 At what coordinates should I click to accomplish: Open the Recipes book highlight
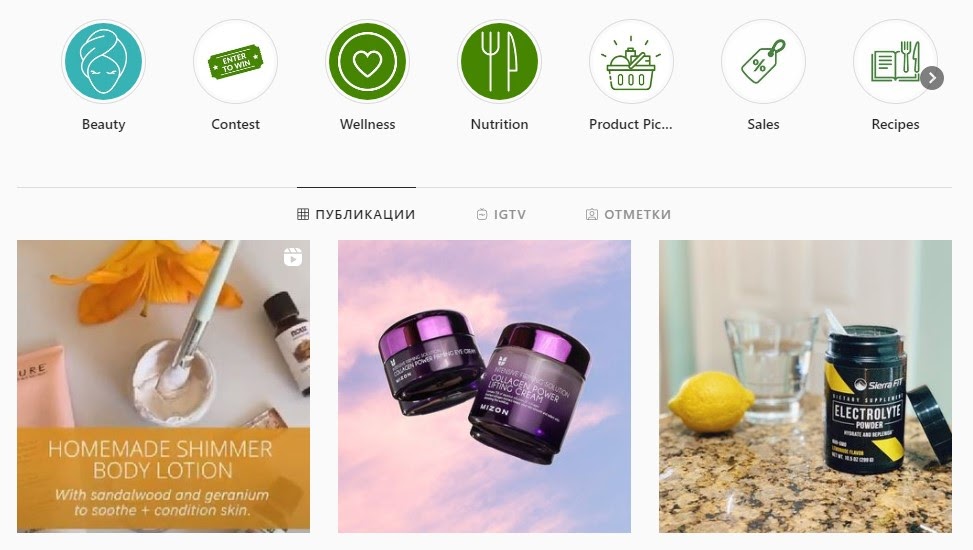(x=895, y=61)
